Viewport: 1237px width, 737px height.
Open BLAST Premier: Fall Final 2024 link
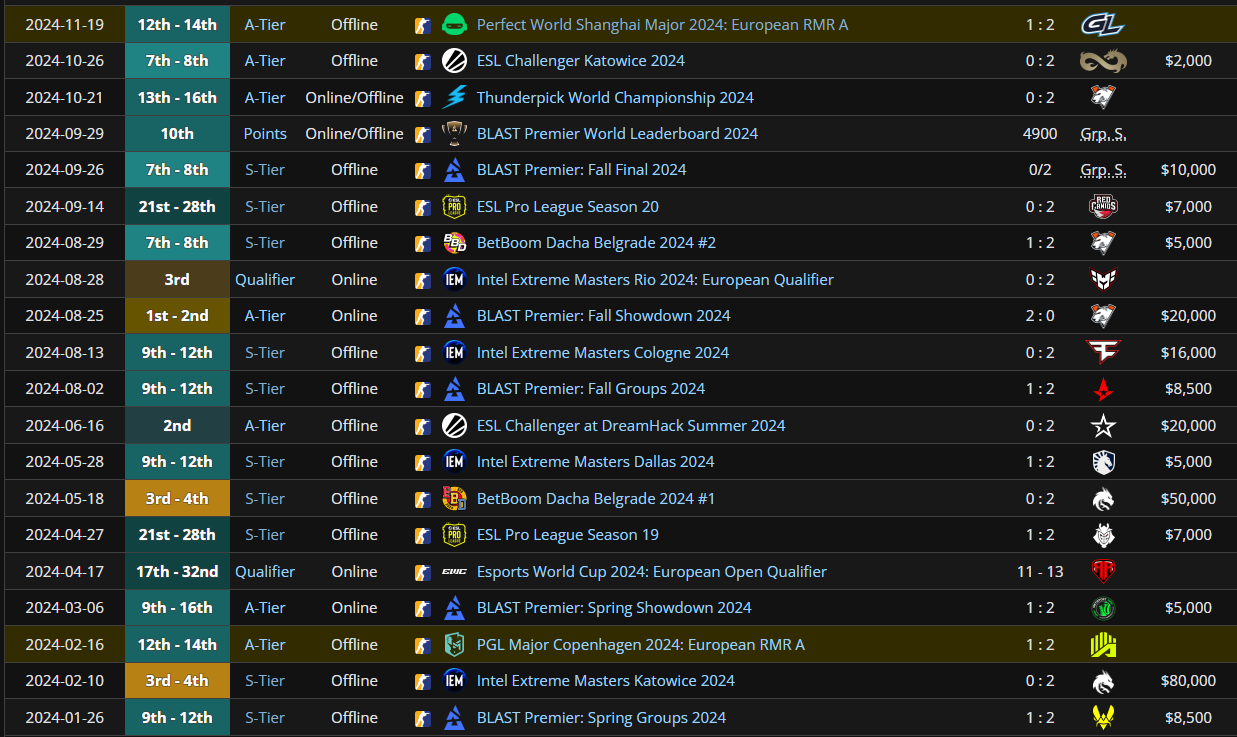tap(582, 170)
